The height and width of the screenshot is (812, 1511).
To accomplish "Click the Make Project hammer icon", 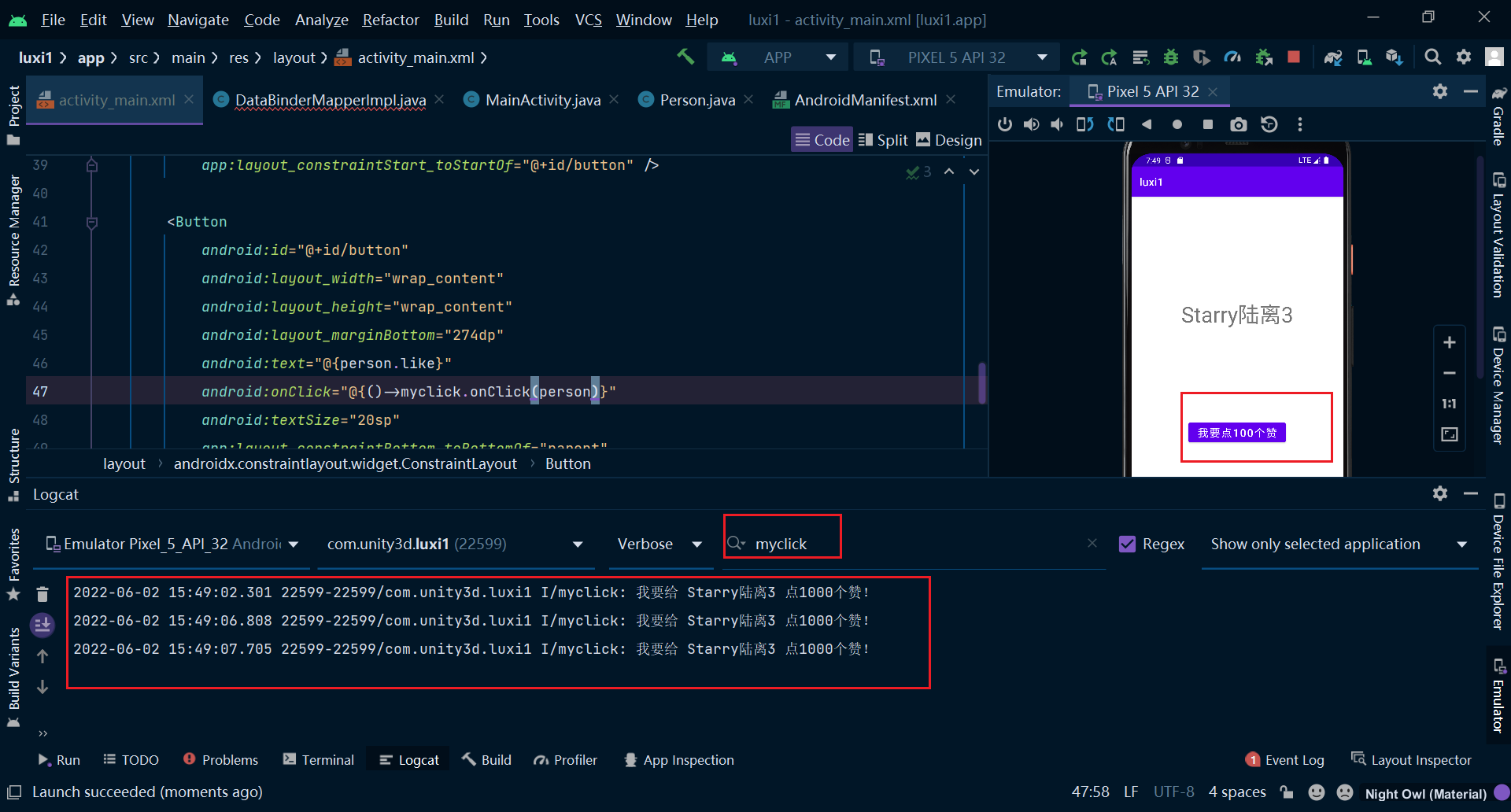I will [685, 57].
